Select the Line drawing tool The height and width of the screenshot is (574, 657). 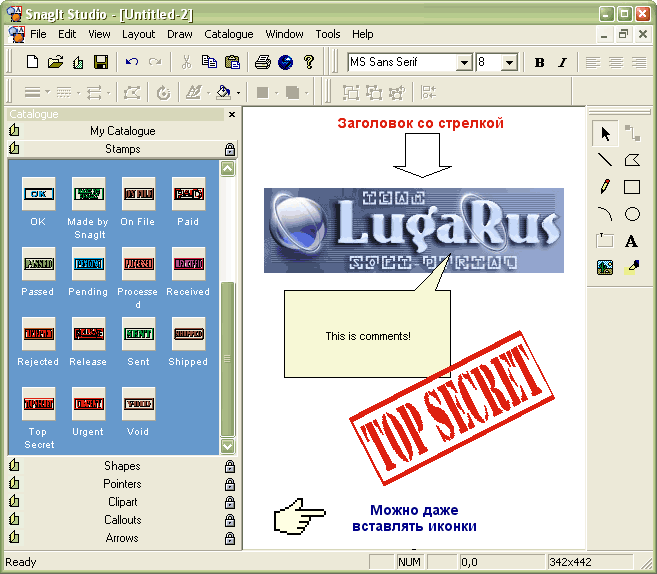pos(605,160)
